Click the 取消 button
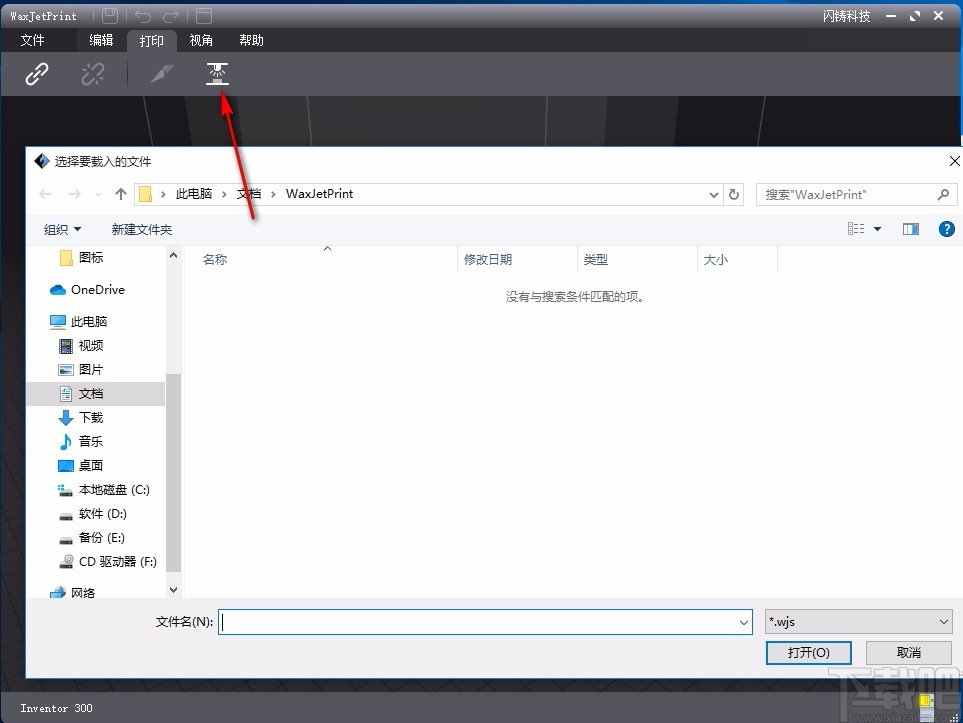The image size is (963, 723). pos(909,652)
